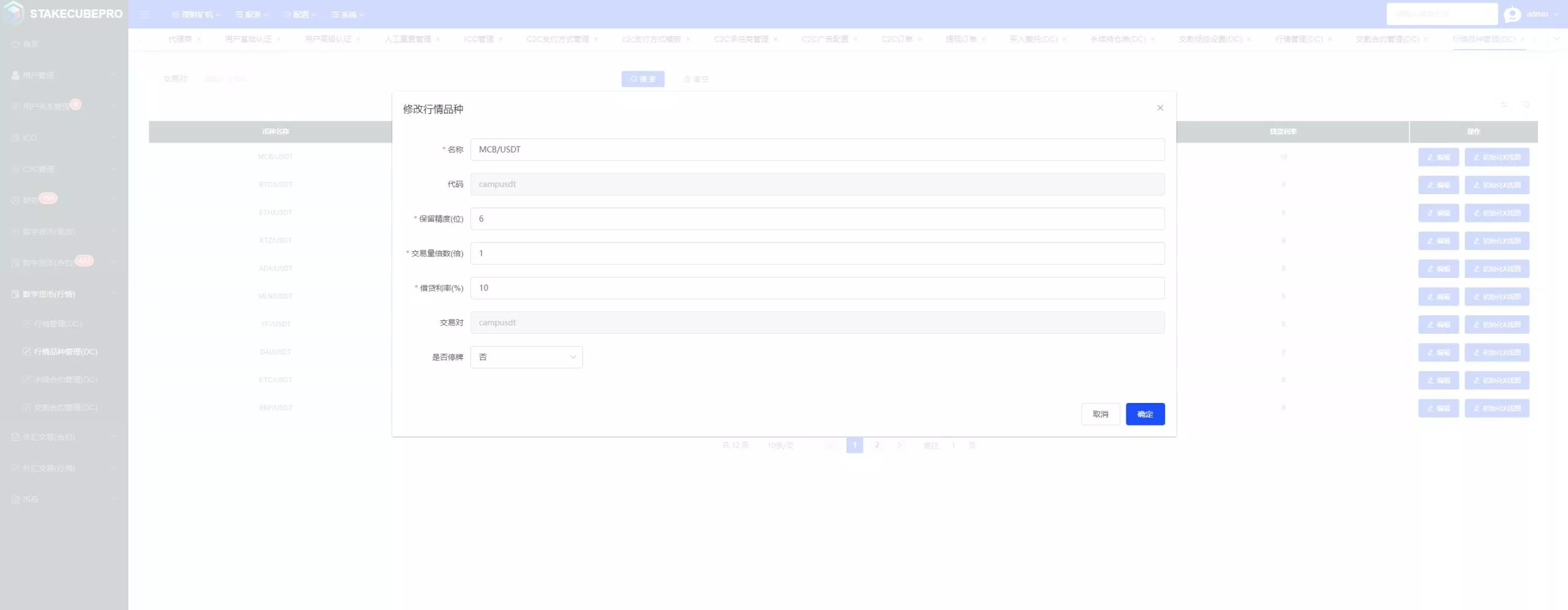Open 行情品种管理(DC) in the sidebar
Image resolution: width=1568 pixels, height=610 pixels.
(64, 352)
